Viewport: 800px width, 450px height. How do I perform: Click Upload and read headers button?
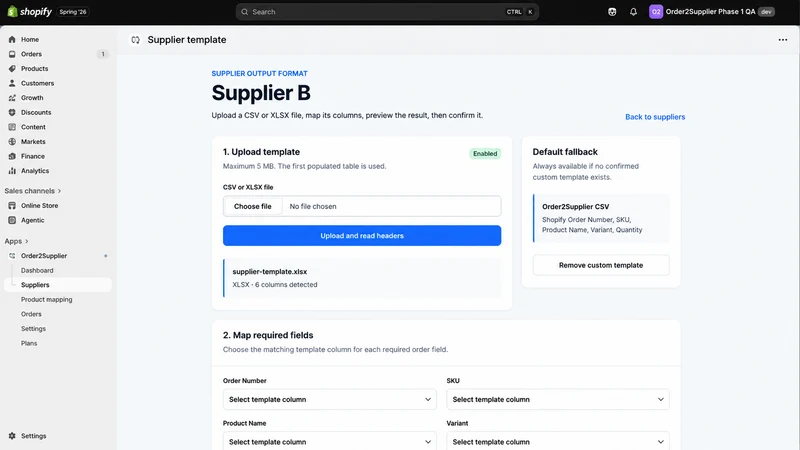pos(362,236)
